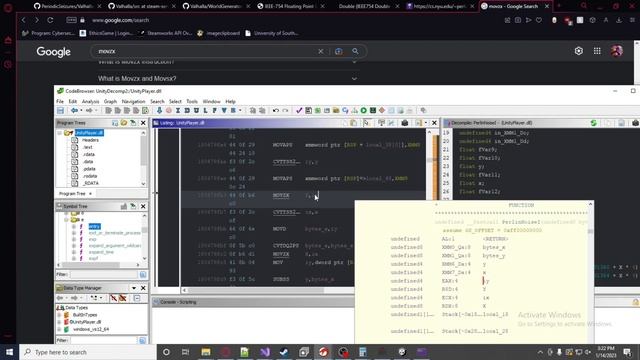Expand 'What is Movzx and Movsx?' question
This screenshot has height=360, width=640.
point(228,78)
